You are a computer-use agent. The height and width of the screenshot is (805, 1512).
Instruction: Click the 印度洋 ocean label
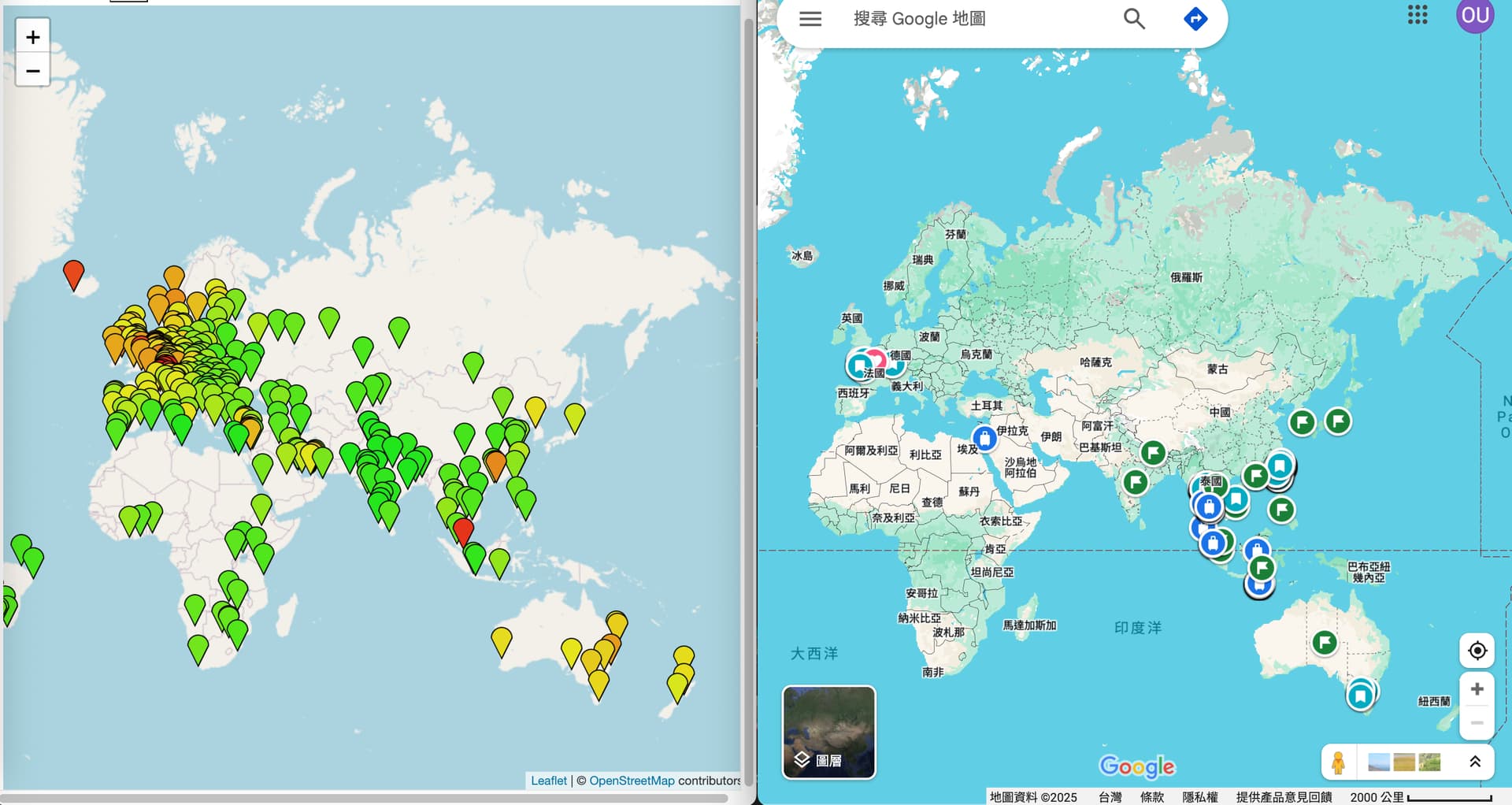[1138, 628]
